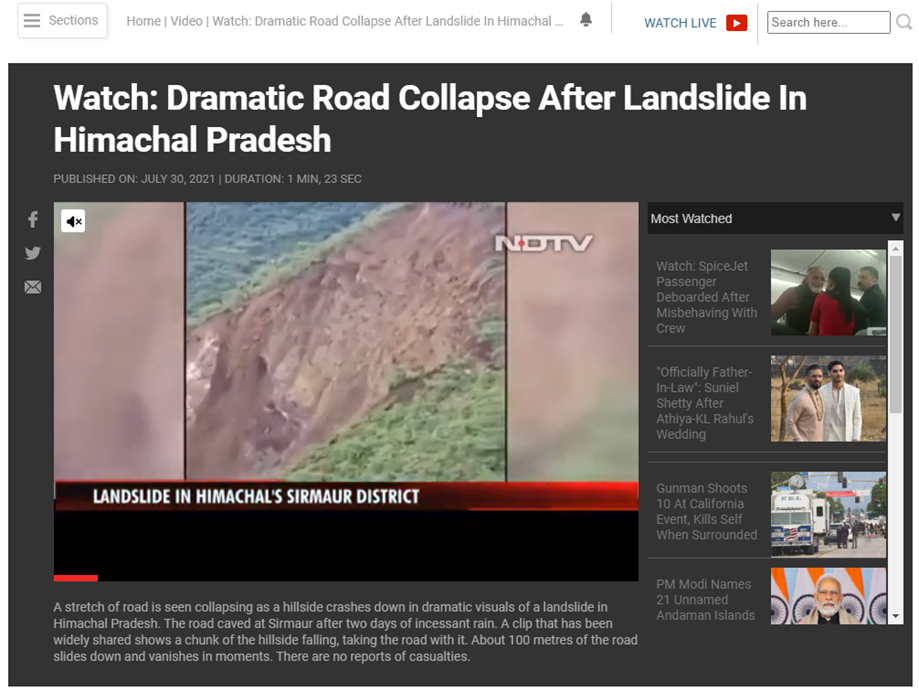Click the search magnifier icon
Viewport: 919px width, 692px height.
click(x=904, y=22)
